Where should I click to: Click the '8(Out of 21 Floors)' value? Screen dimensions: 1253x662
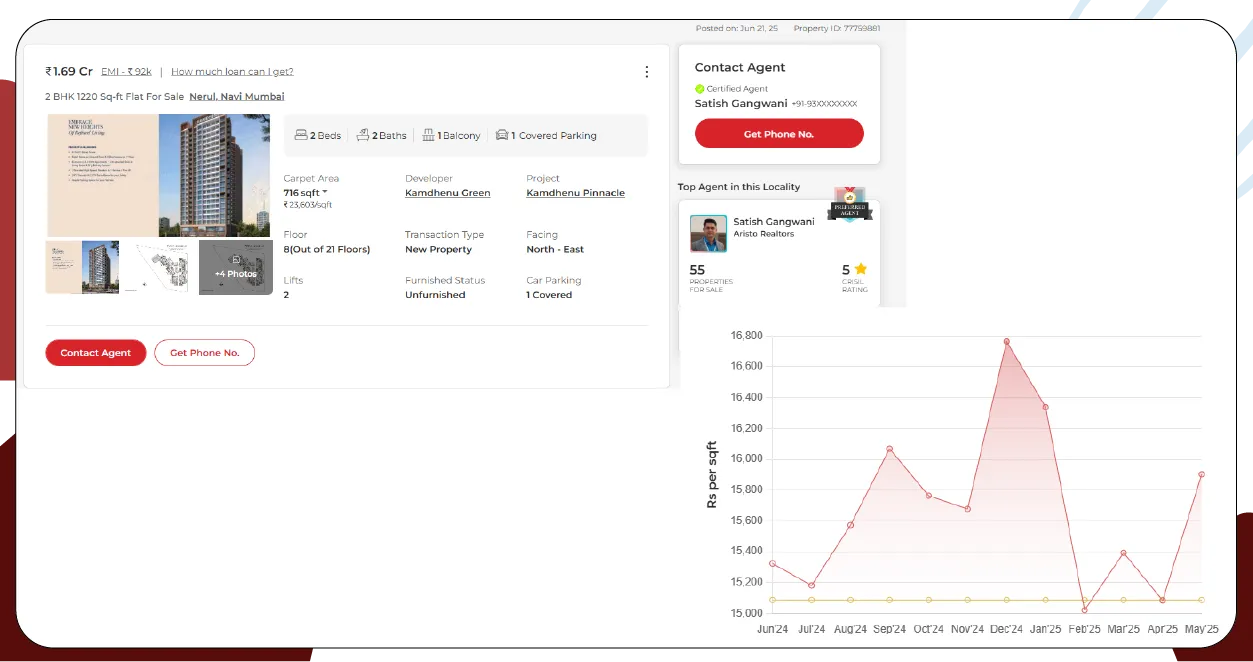[x=327, y=249]
